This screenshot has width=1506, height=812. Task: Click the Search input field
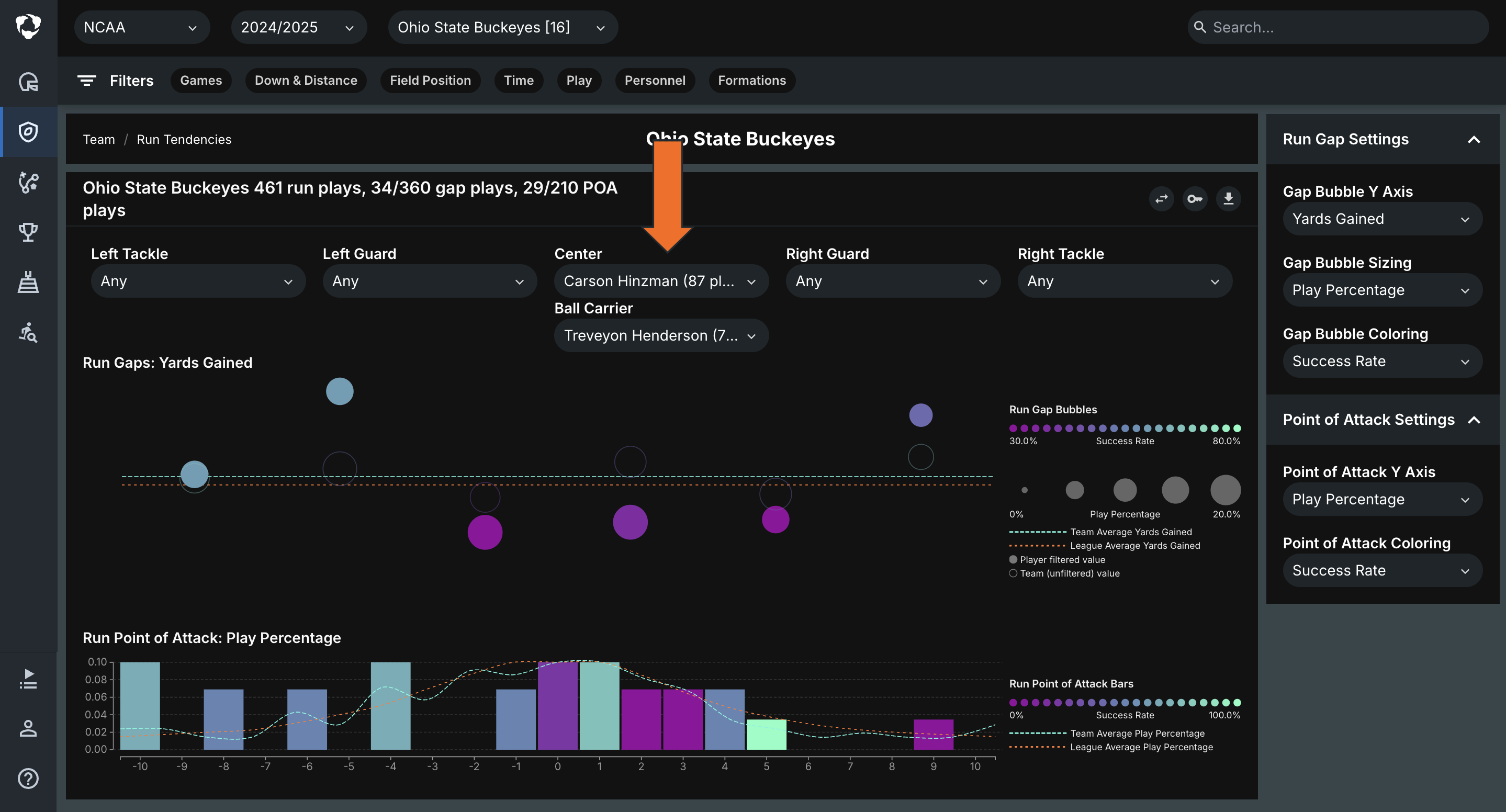(1338, 27)
